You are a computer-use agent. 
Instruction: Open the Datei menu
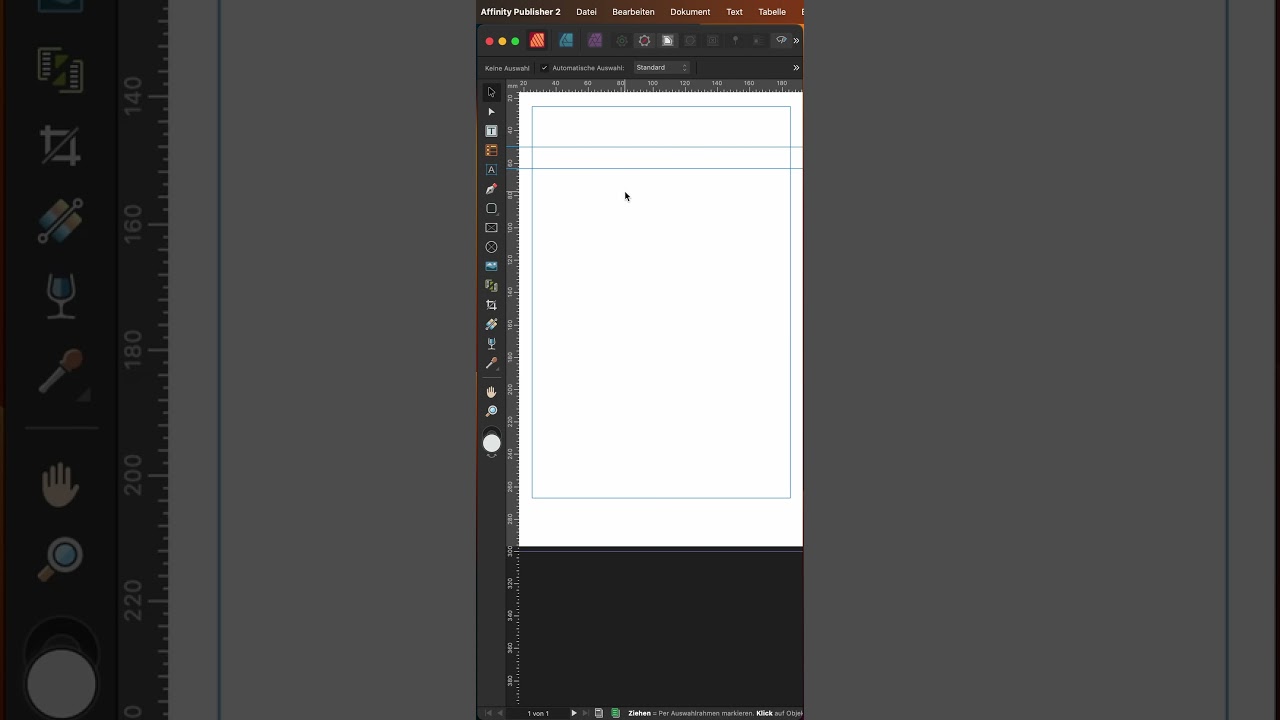tap(586, 12)
